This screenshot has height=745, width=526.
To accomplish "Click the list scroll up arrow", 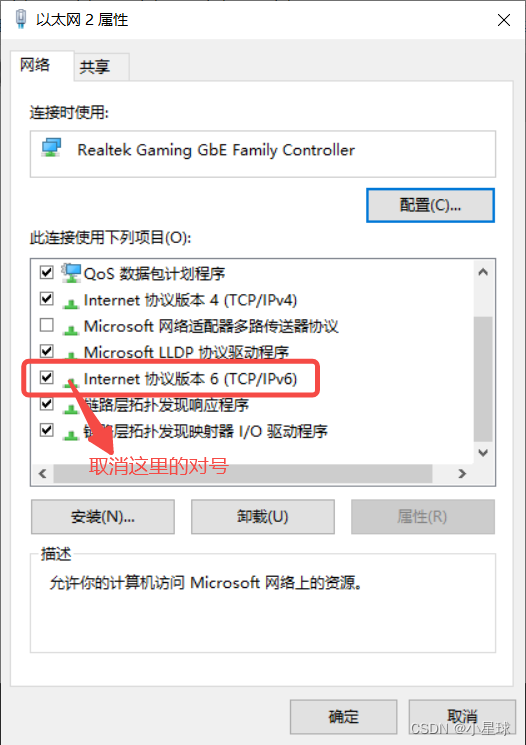I will tap(483, 272).
